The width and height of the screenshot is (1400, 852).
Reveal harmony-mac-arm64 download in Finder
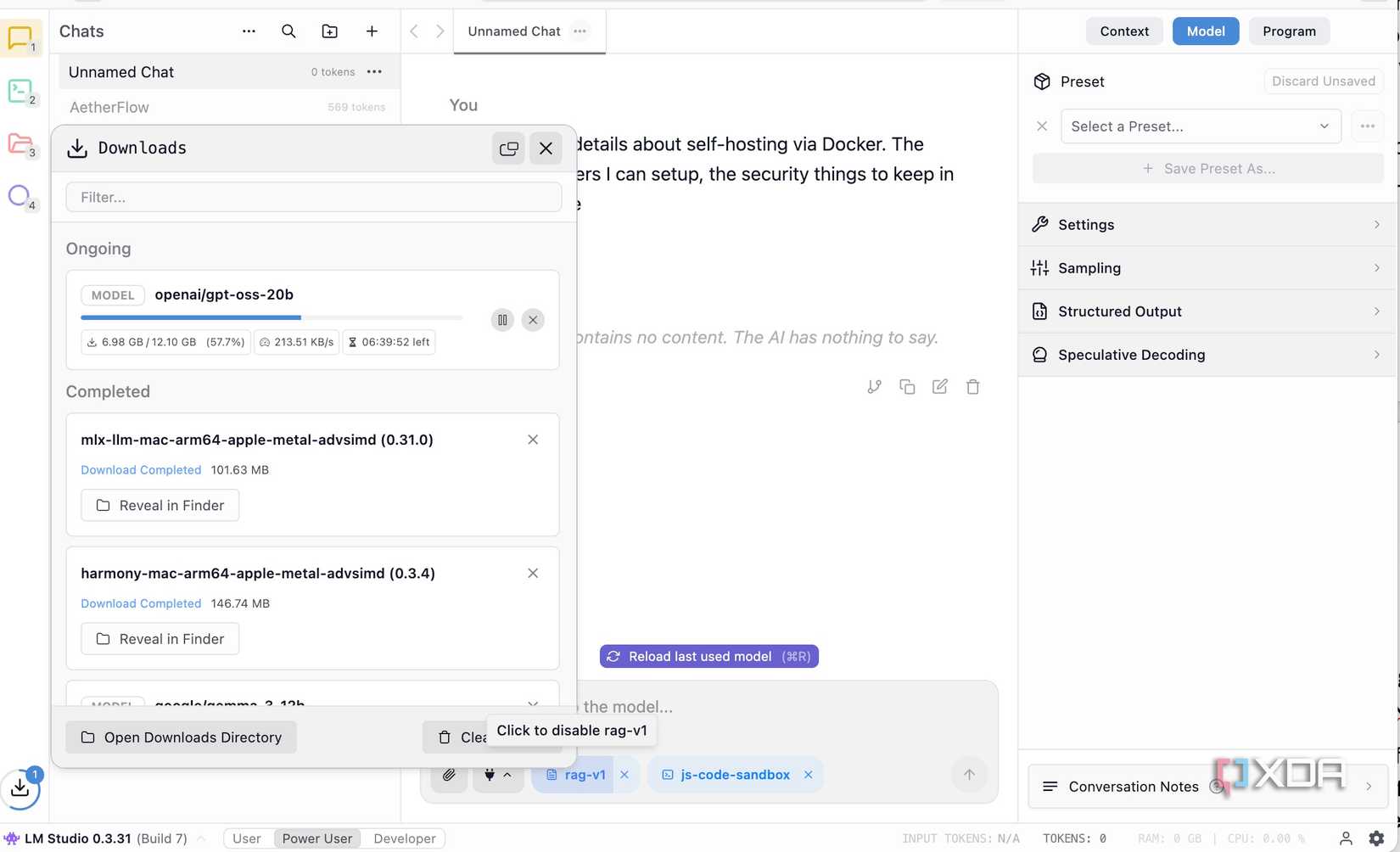pos(160,639)
